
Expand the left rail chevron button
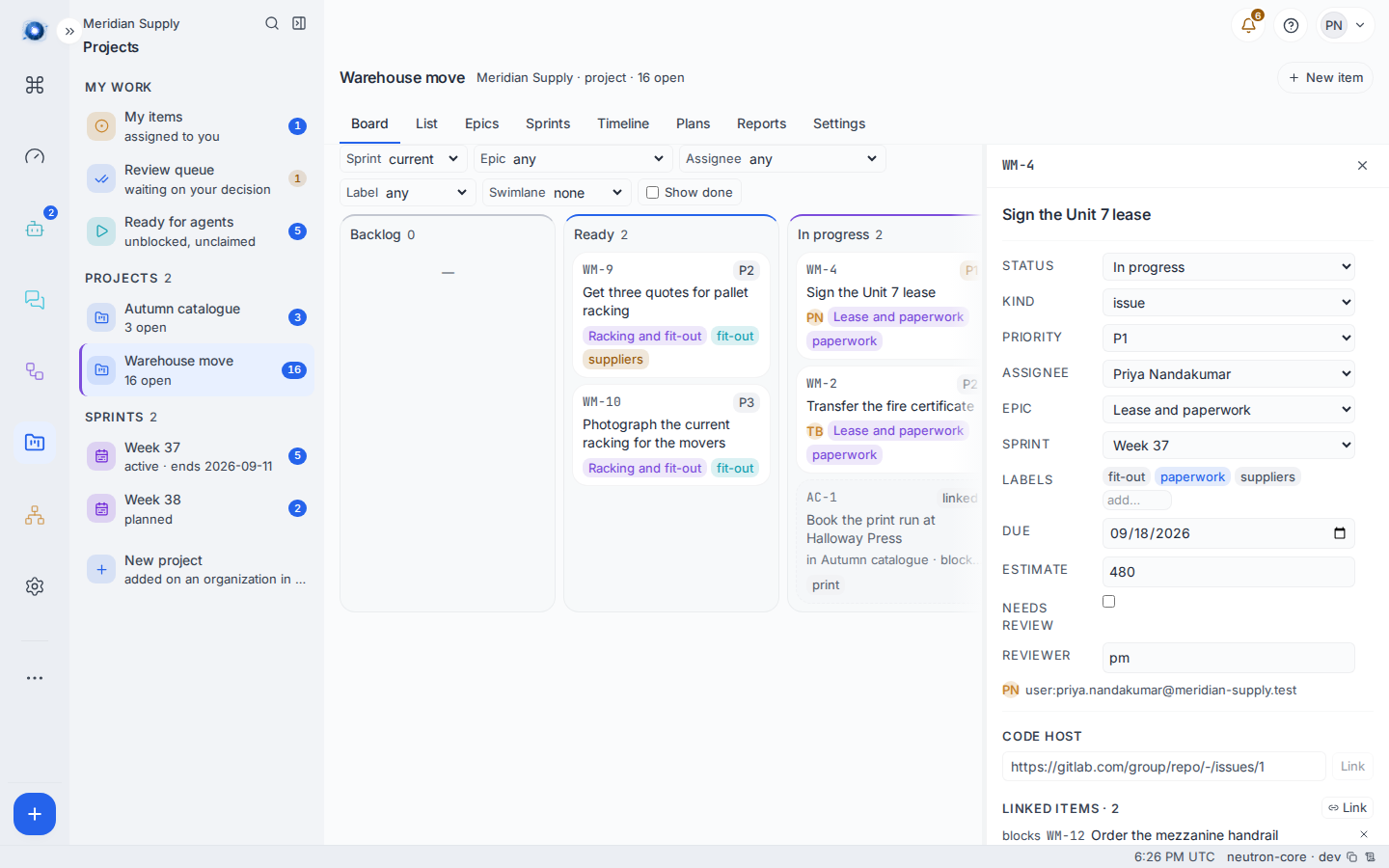pos(69,31)
